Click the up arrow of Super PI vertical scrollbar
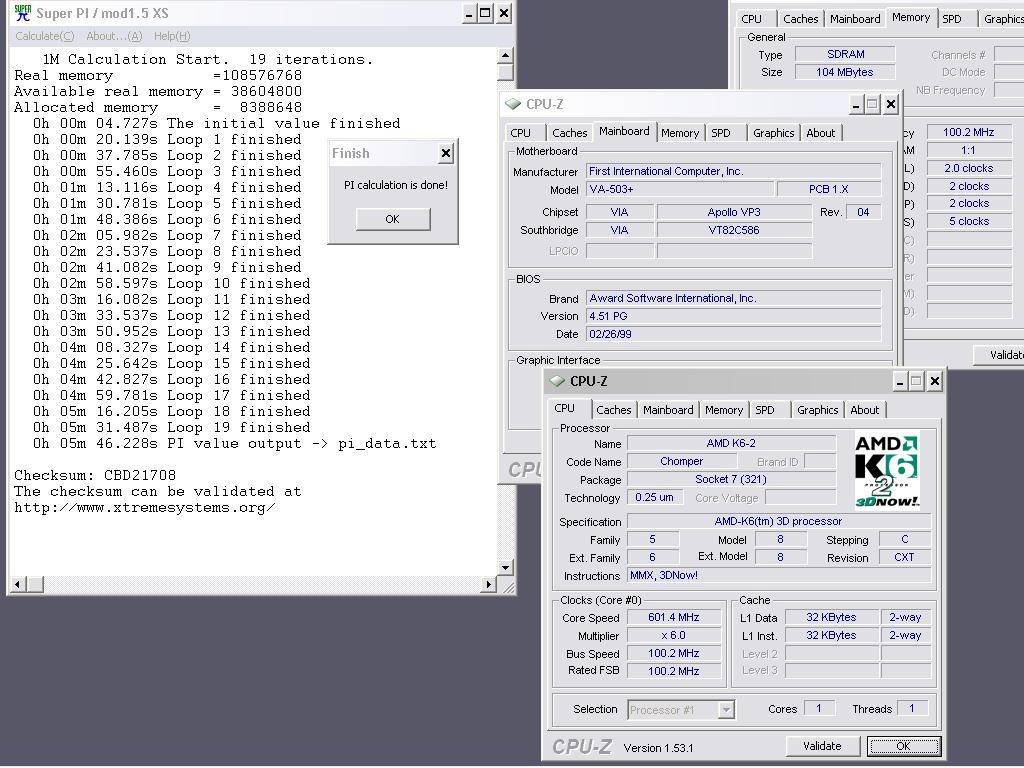This screenshot has width=1024, height=768. [505, 56]
